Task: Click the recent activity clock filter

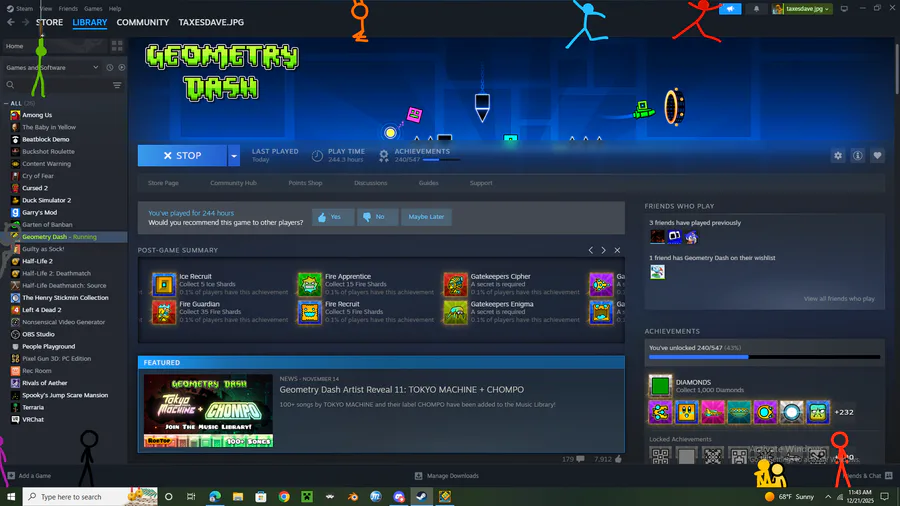Action: click(110, 67)
